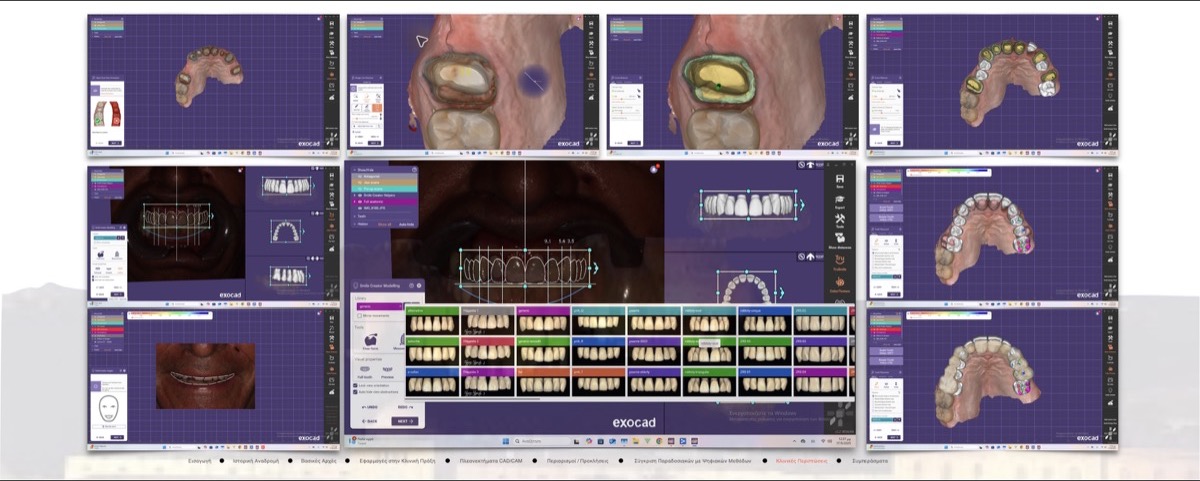Click BACK in Smile Creator panel
Viewport: 1200px width, 481px height.
coord(368,421)
